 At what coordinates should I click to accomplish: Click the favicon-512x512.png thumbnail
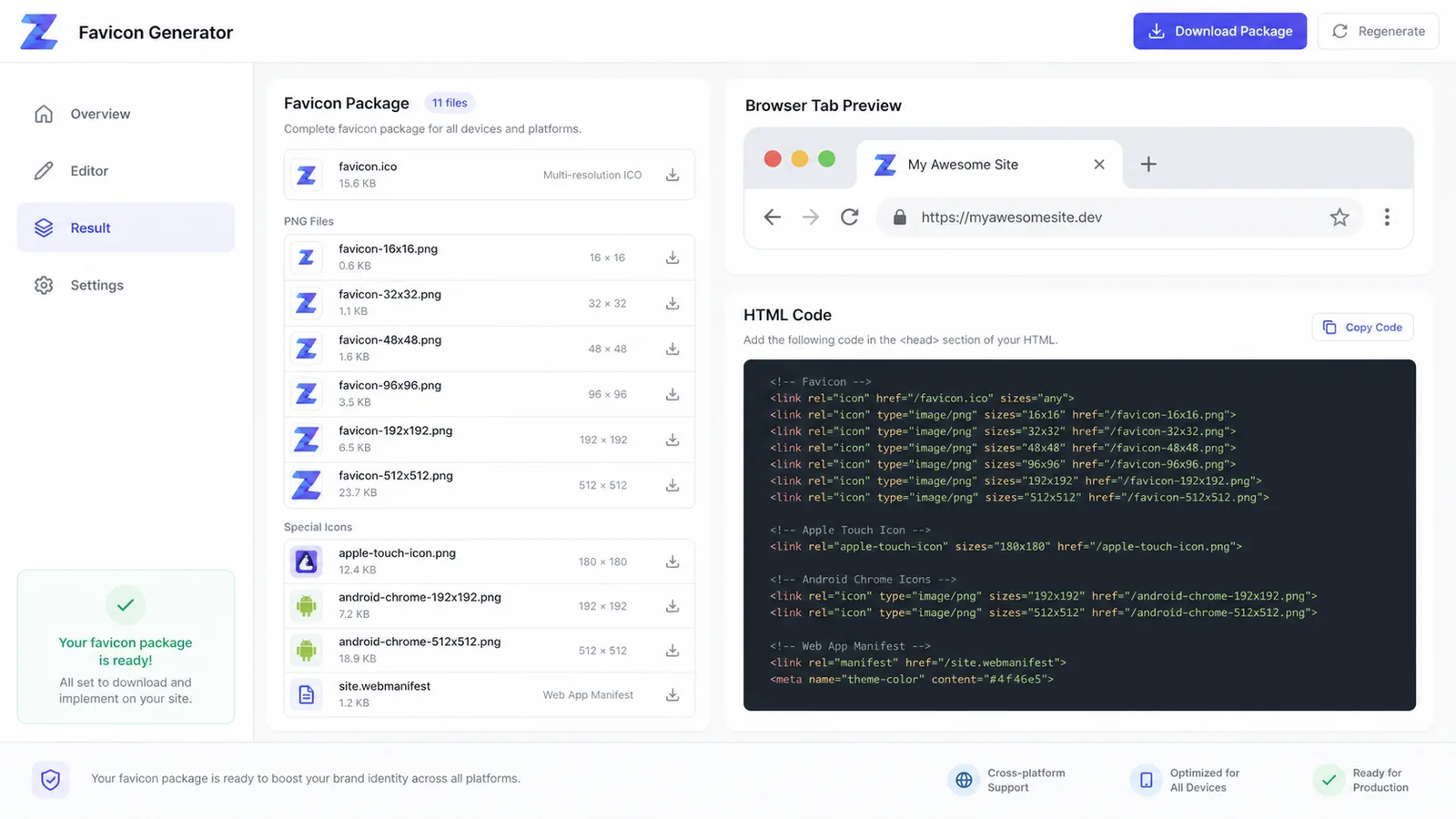pos(307,485)
